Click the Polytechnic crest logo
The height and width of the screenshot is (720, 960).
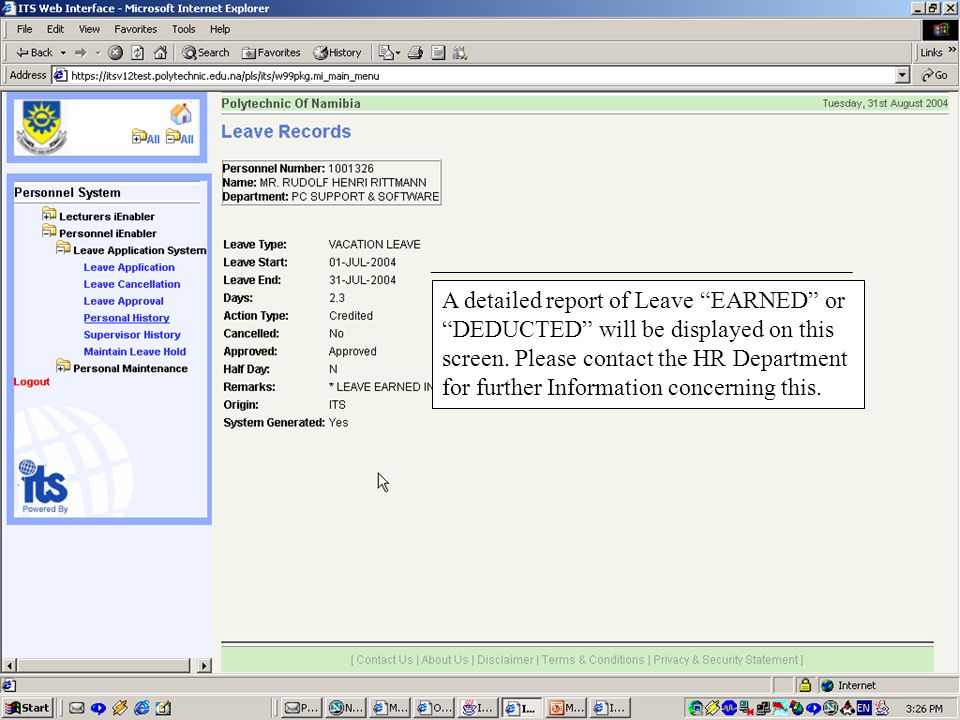[41, 127]
